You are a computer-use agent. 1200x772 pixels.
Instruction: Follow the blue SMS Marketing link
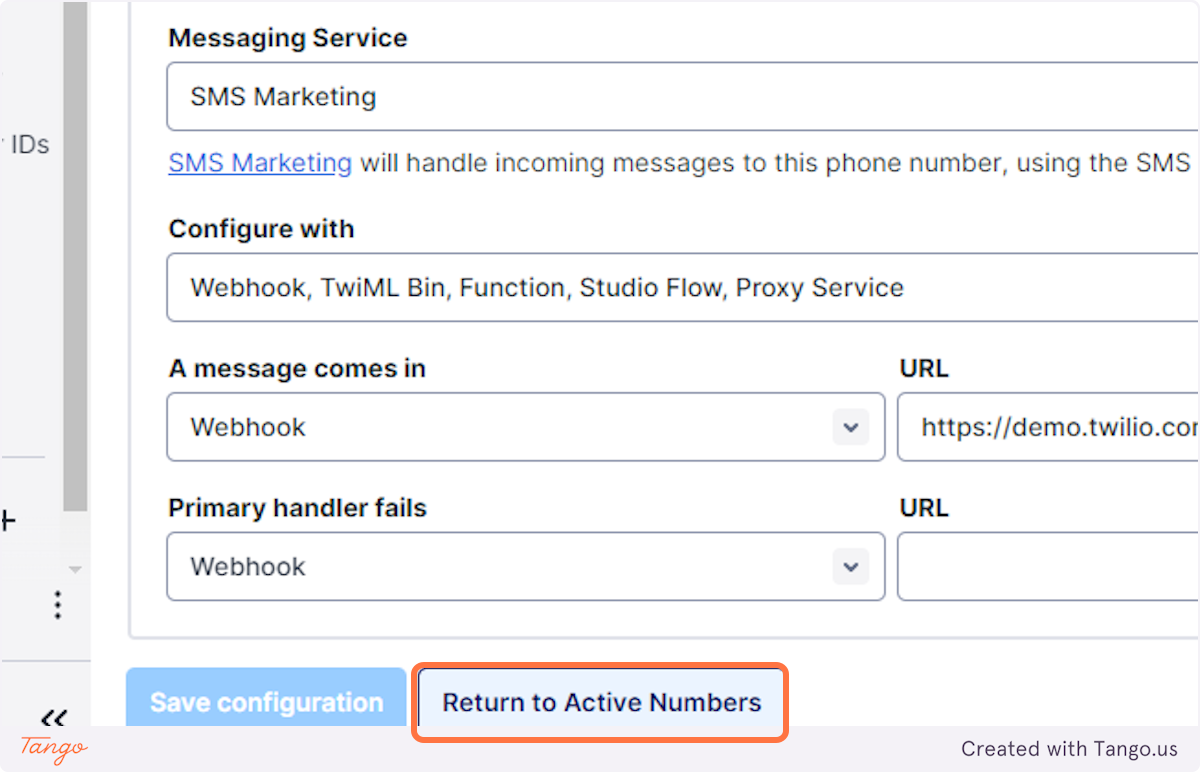coord(260,163)
